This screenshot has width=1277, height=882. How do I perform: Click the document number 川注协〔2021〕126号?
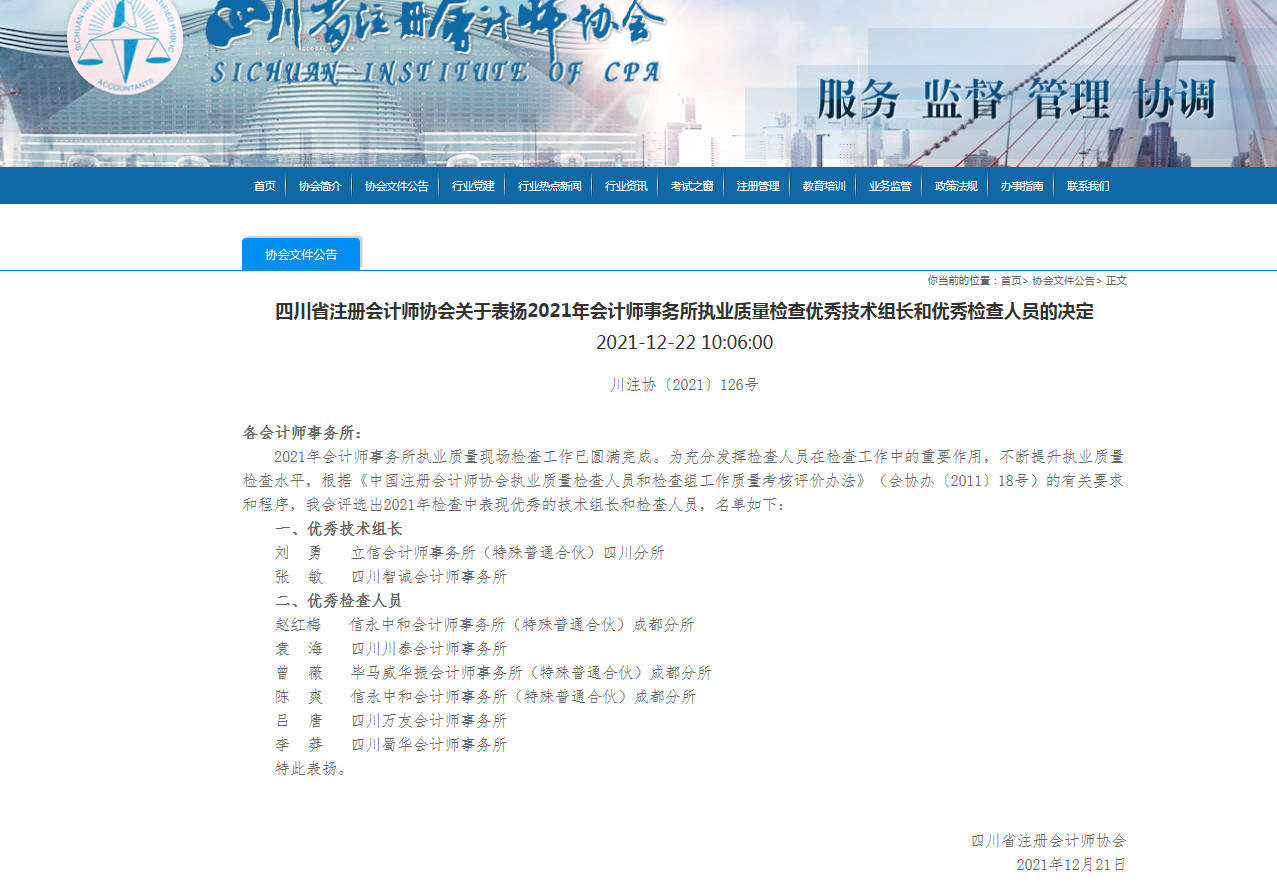tap(684, 385)
